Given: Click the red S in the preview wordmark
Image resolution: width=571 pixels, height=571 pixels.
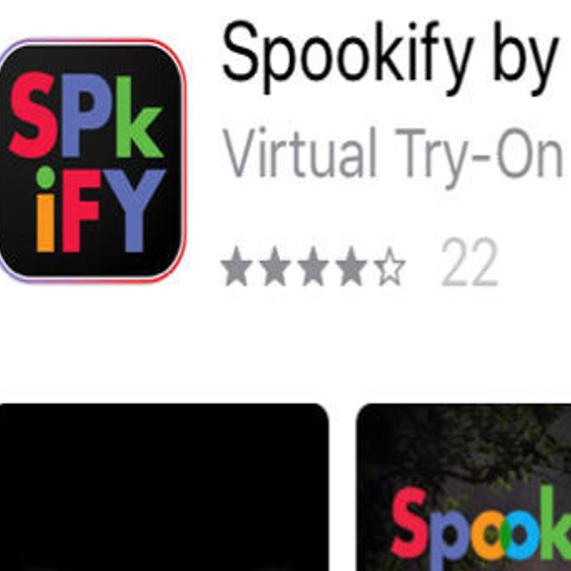Looking at the screenshot, I should point(409,522).
